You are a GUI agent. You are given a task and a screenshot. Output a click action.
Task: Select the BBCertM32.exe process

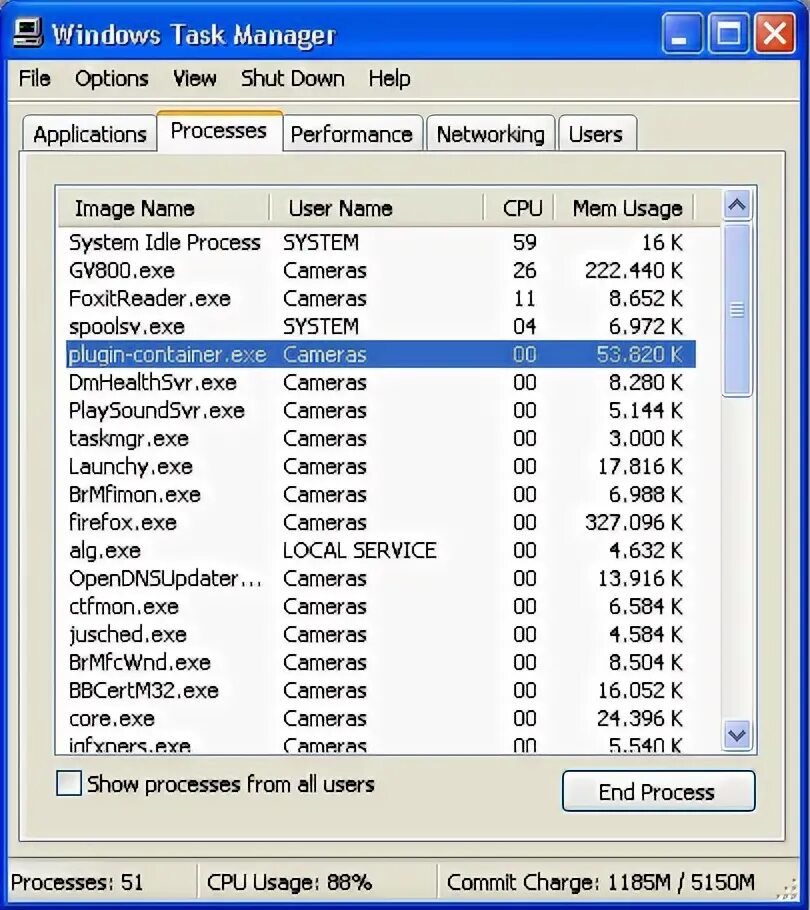(381, 690)
